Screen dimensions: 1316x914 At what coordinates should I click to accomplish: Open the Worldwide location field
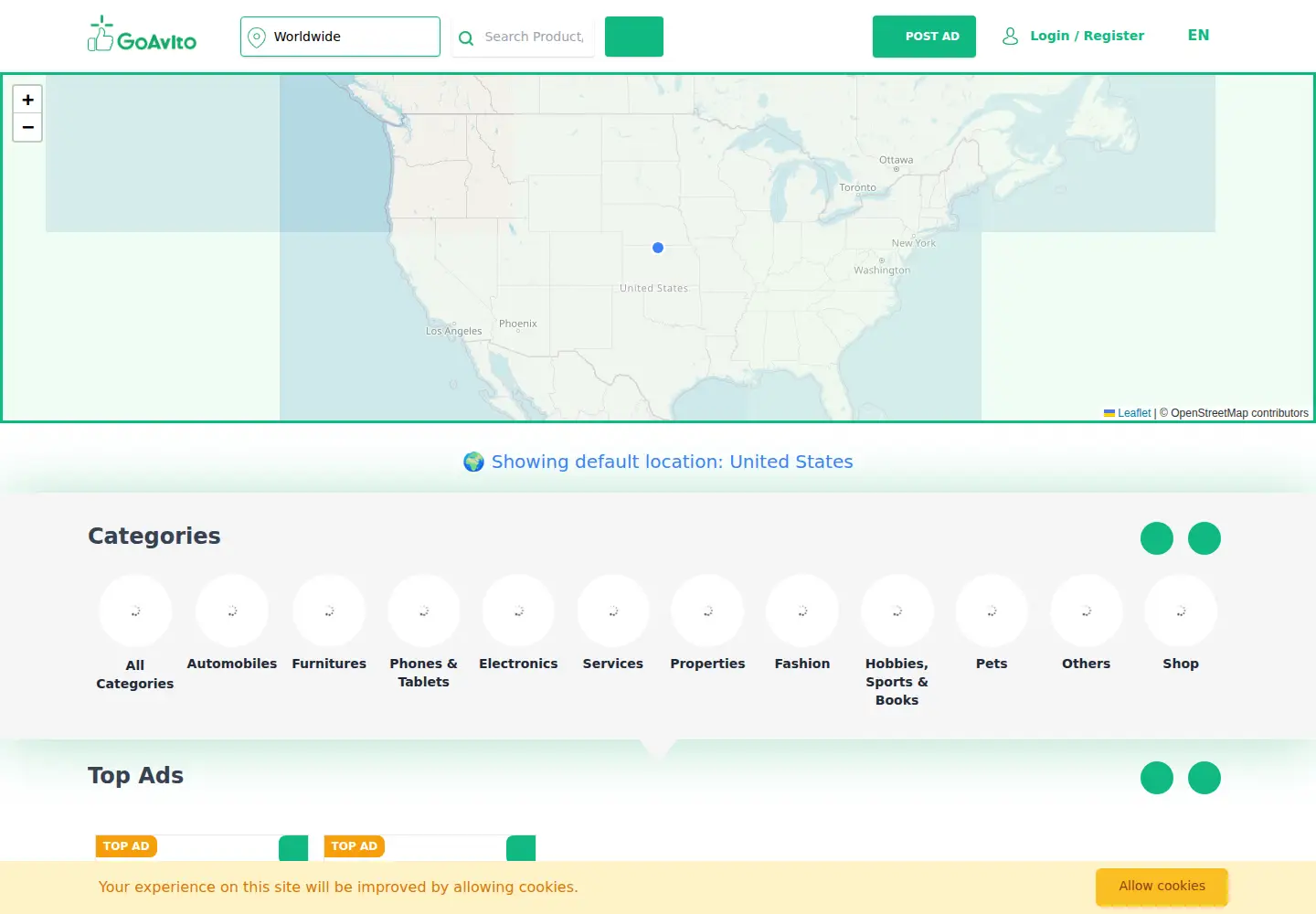[340, 37]
